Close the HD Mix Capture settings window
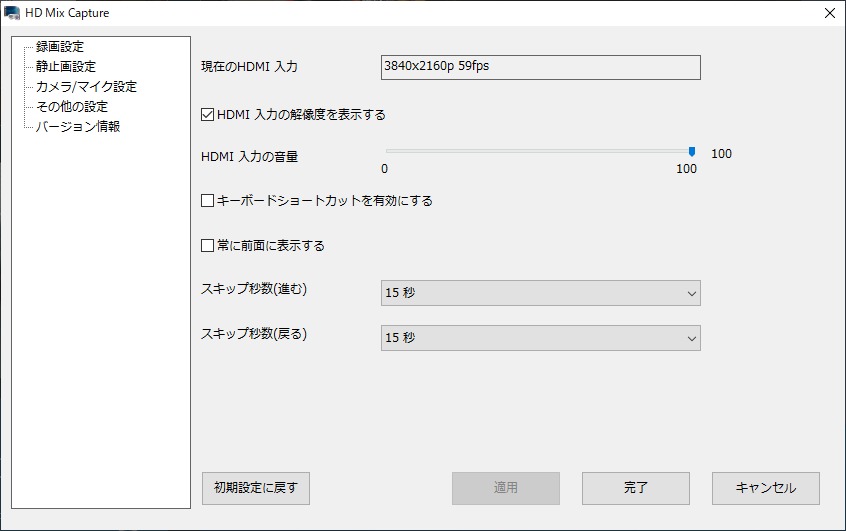846x531 pixels. pyautogui.click(x=829, y=13)
